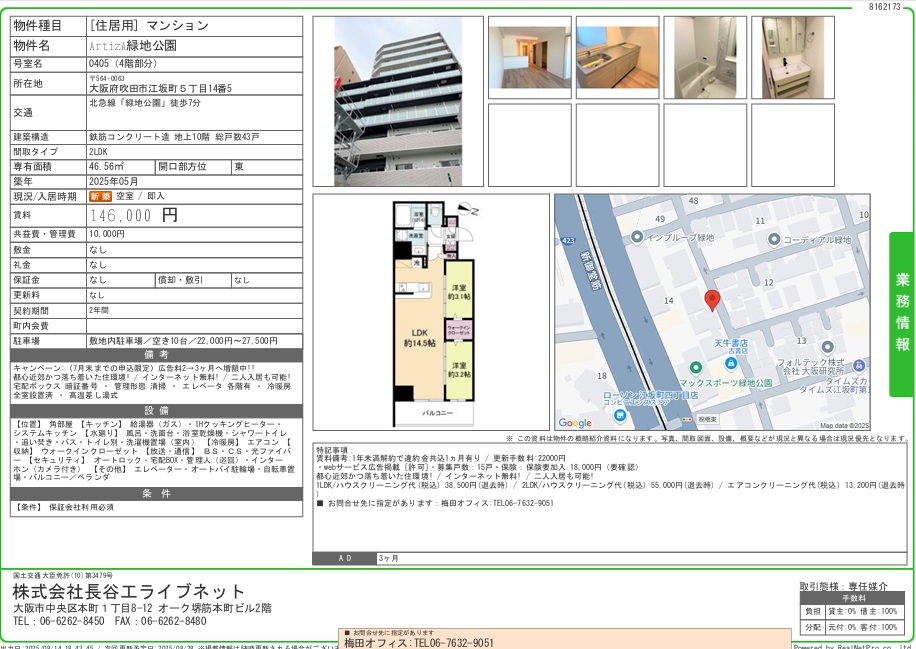Click the red 新築 badge
This screenshot has height=649, width=916.
tap(100, 197)
